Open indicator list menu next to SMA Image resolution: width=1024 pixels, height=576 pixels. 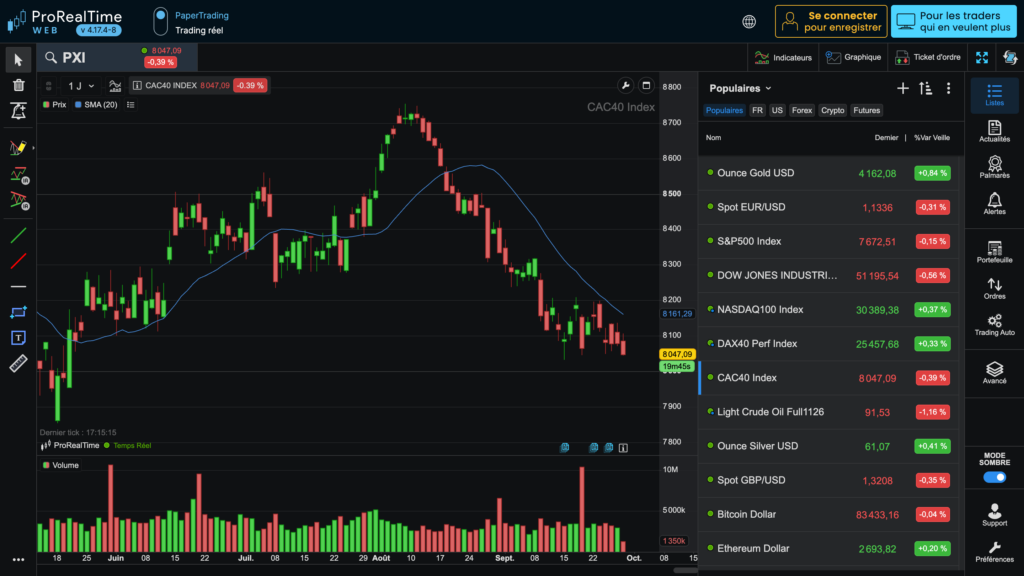(x=131, y=104)
